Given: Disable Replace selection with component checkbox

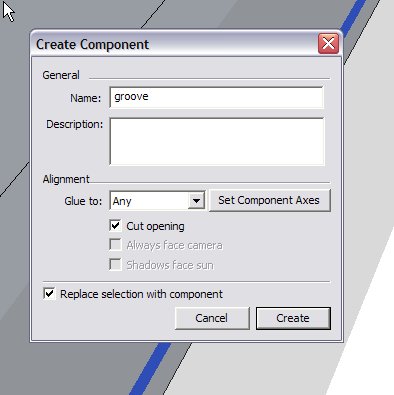Looking at the screenshot, I should [49, 294].
